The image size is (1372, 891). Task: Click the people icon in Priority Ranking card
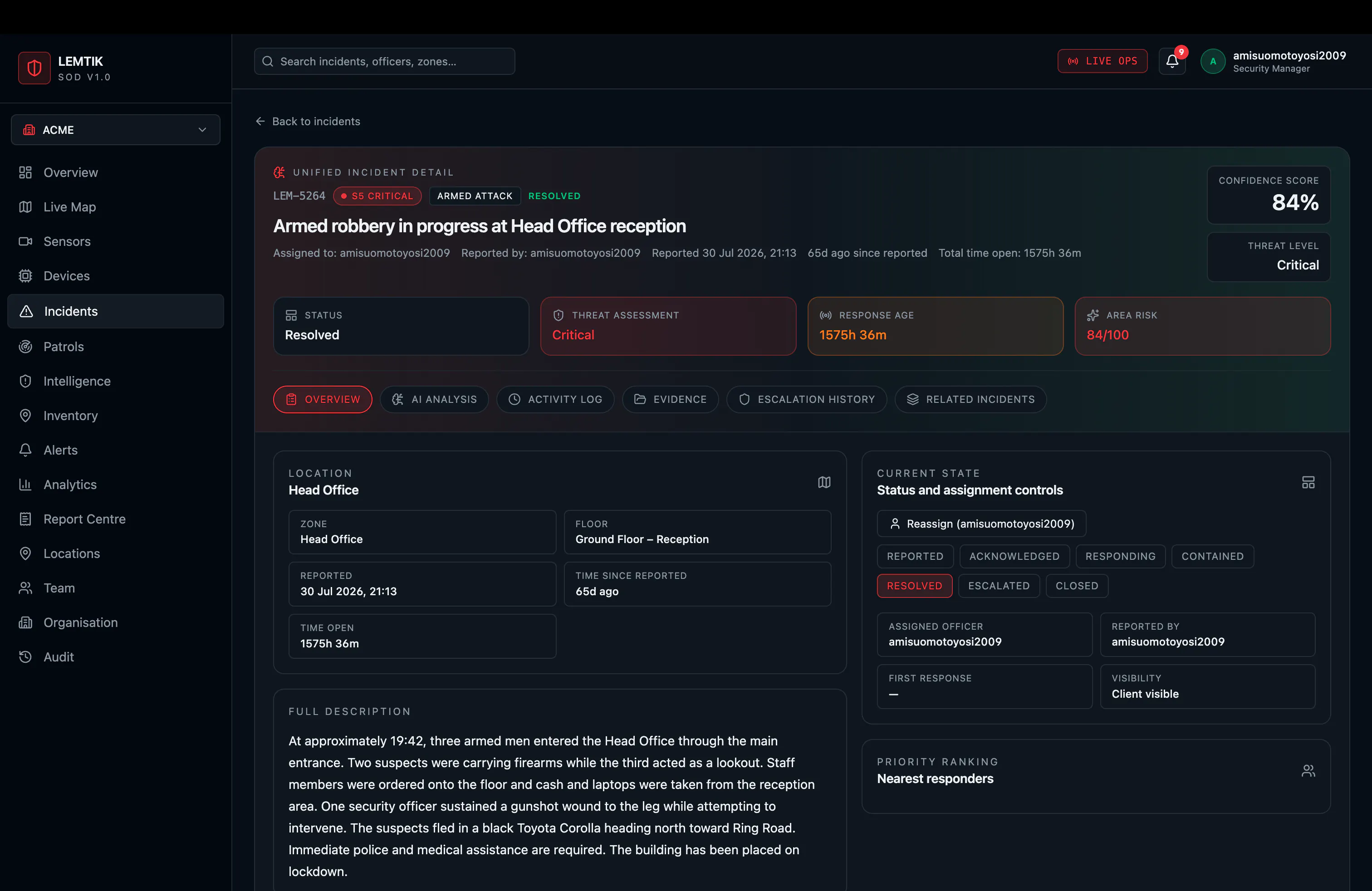click(1308, 770)
